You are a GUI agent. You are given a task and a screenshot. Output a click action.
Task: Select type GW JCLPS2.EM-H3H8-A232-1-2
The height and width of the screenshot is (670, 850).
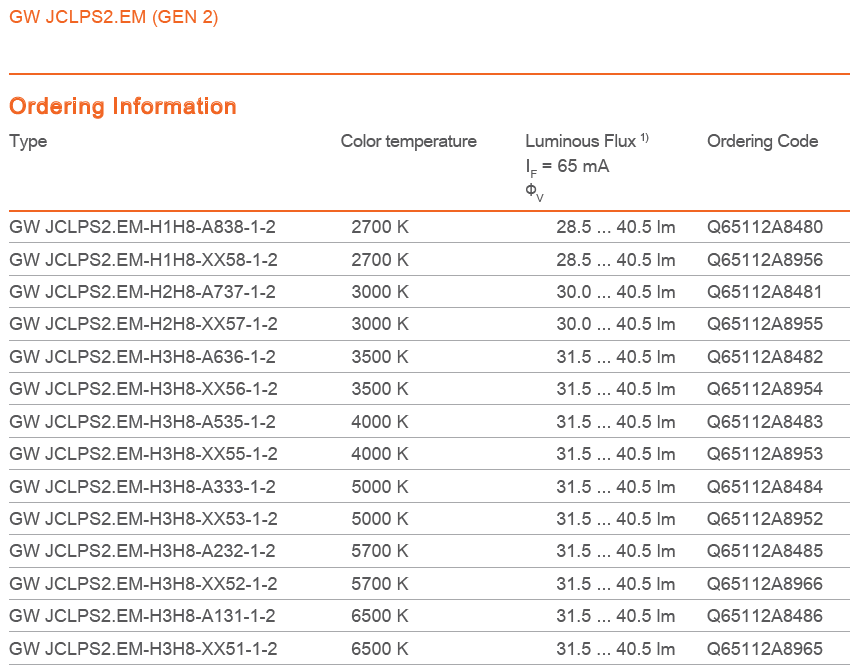pos(143,551)
